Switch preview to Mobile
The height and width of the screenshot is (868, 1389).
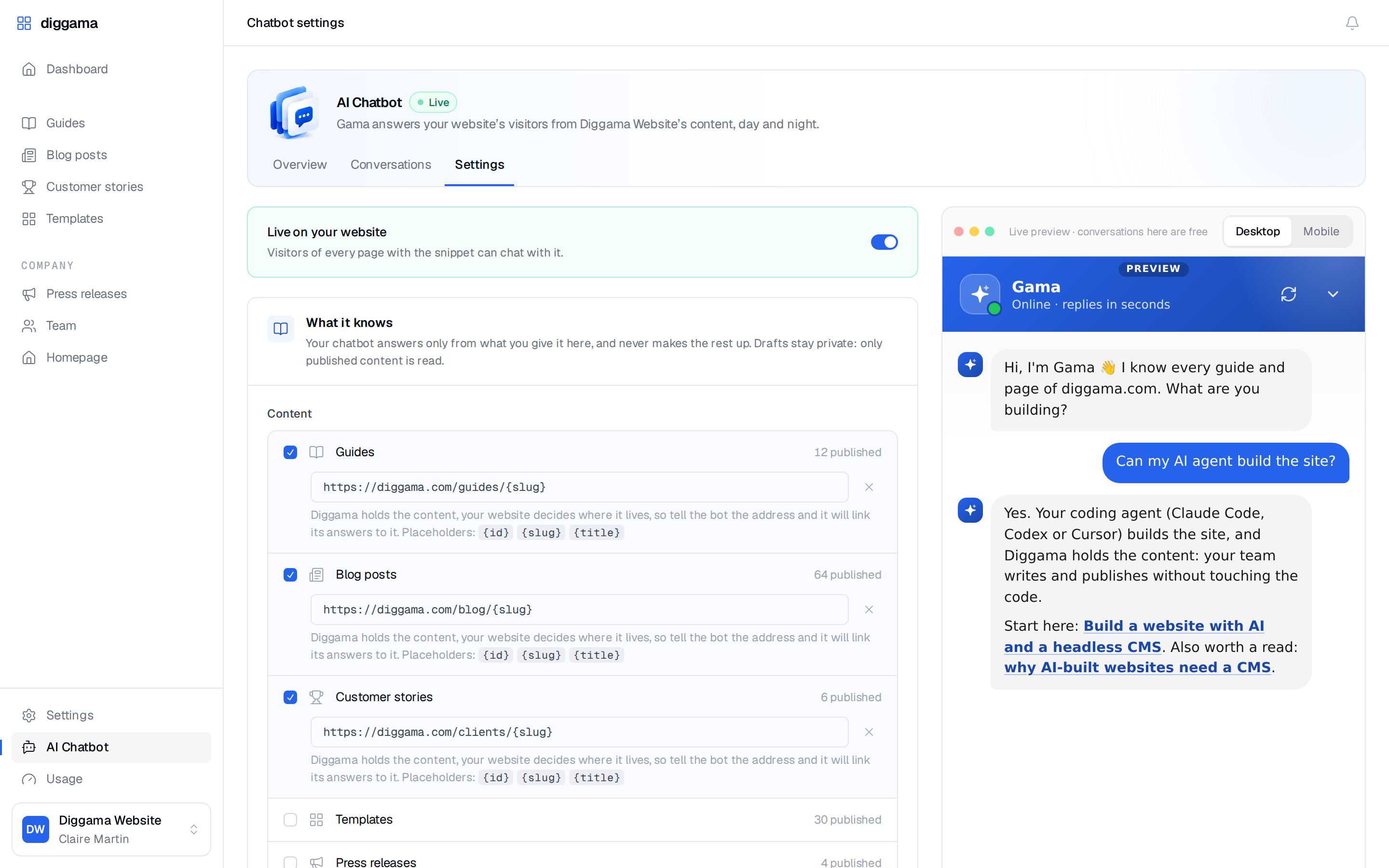point(1321,231)
